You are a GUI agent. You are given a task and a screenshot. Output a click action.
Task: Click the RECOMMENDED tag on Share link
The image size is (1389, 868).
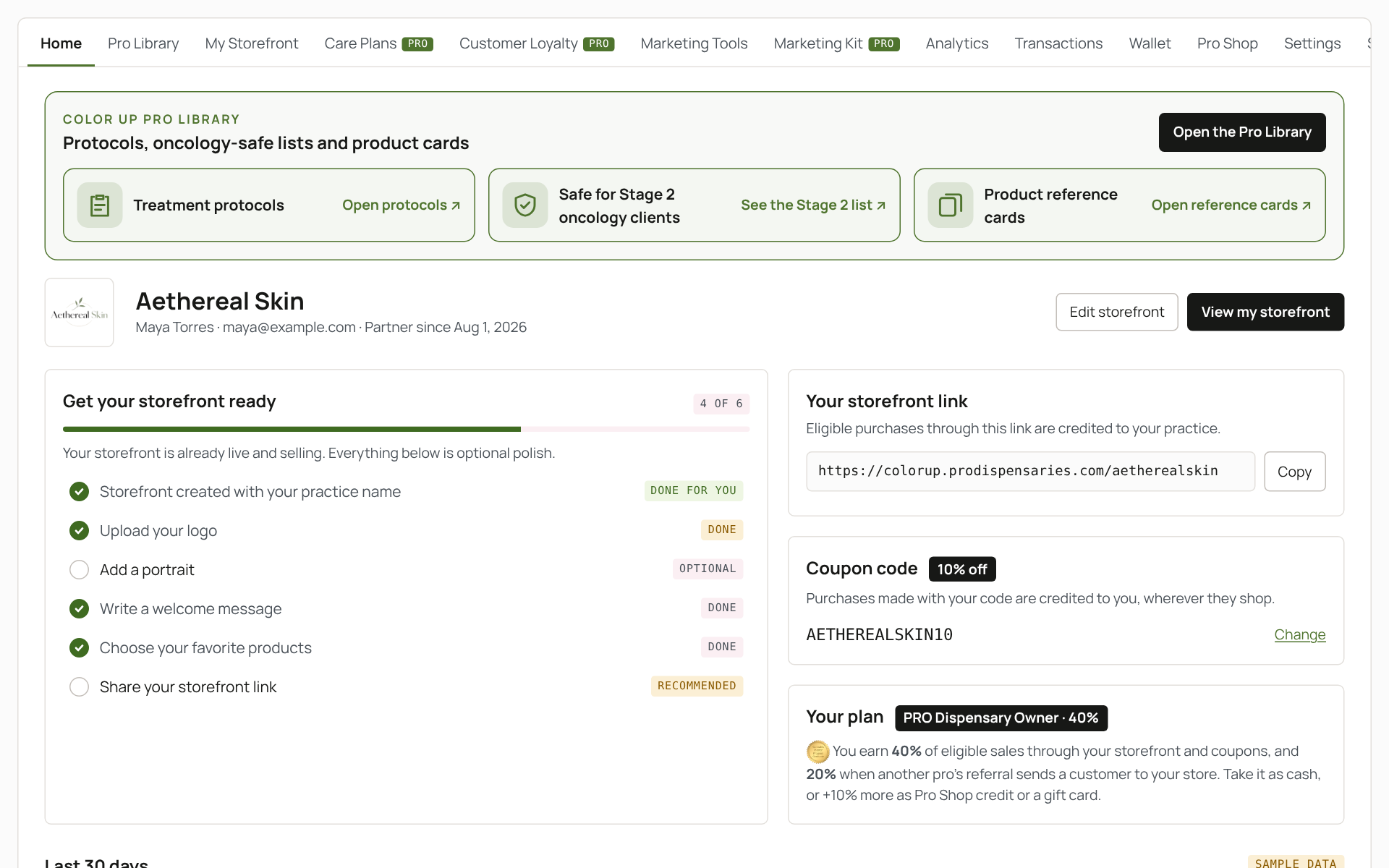(x=697, y=686)
